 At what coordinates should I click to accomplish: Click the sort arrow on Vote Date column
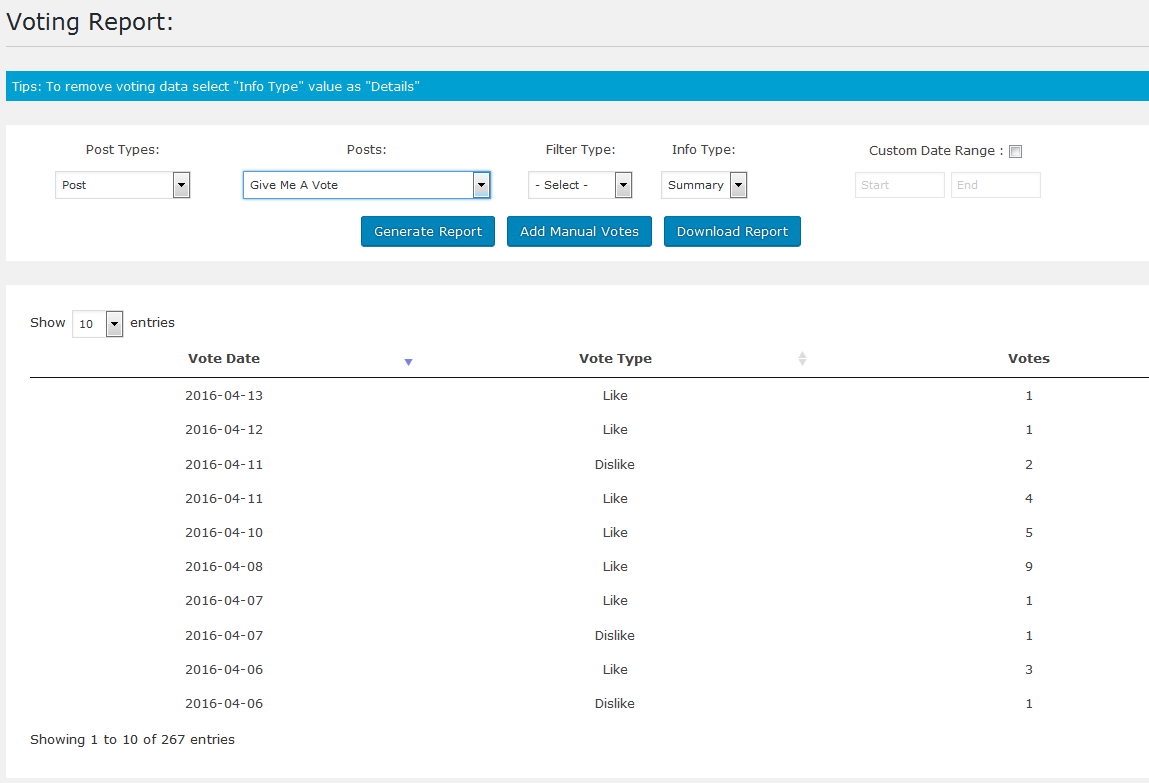(409, 362)
